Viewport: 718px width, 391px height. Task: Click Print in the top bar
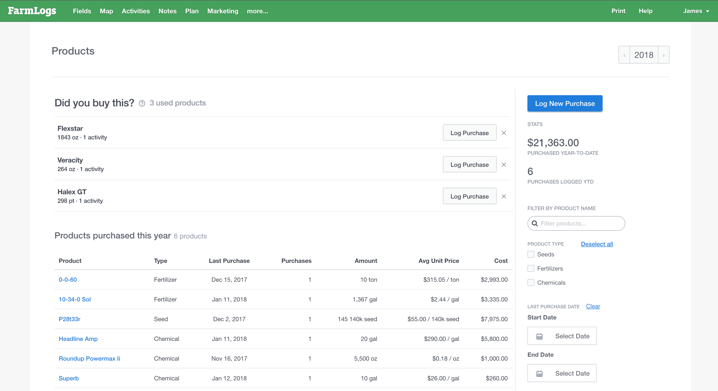pos(618,11)
